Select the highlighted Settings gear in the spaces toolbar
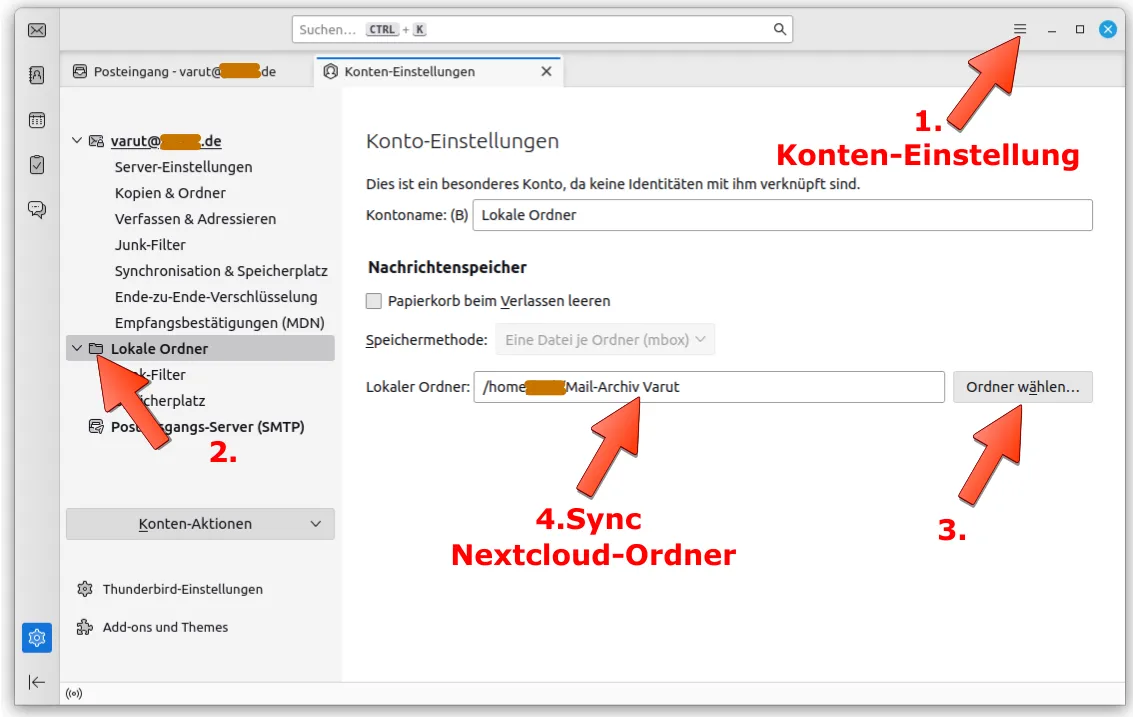Image resolution: width=1133 pixels, height=717 pixels. 36,637
